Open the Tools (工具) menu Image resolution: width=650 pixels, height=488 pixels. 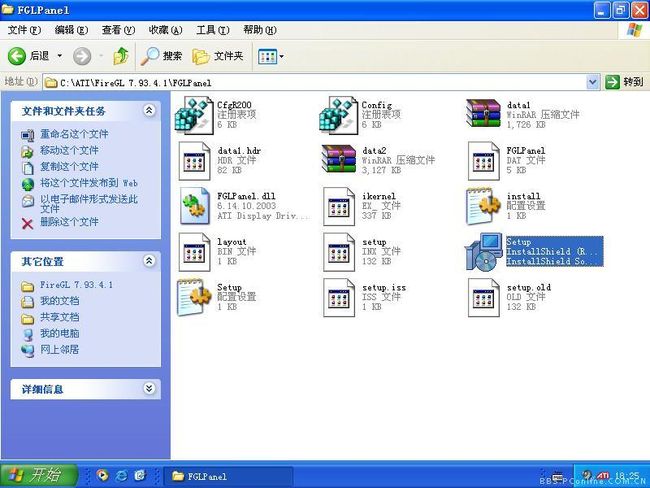(x=213, y=30)
